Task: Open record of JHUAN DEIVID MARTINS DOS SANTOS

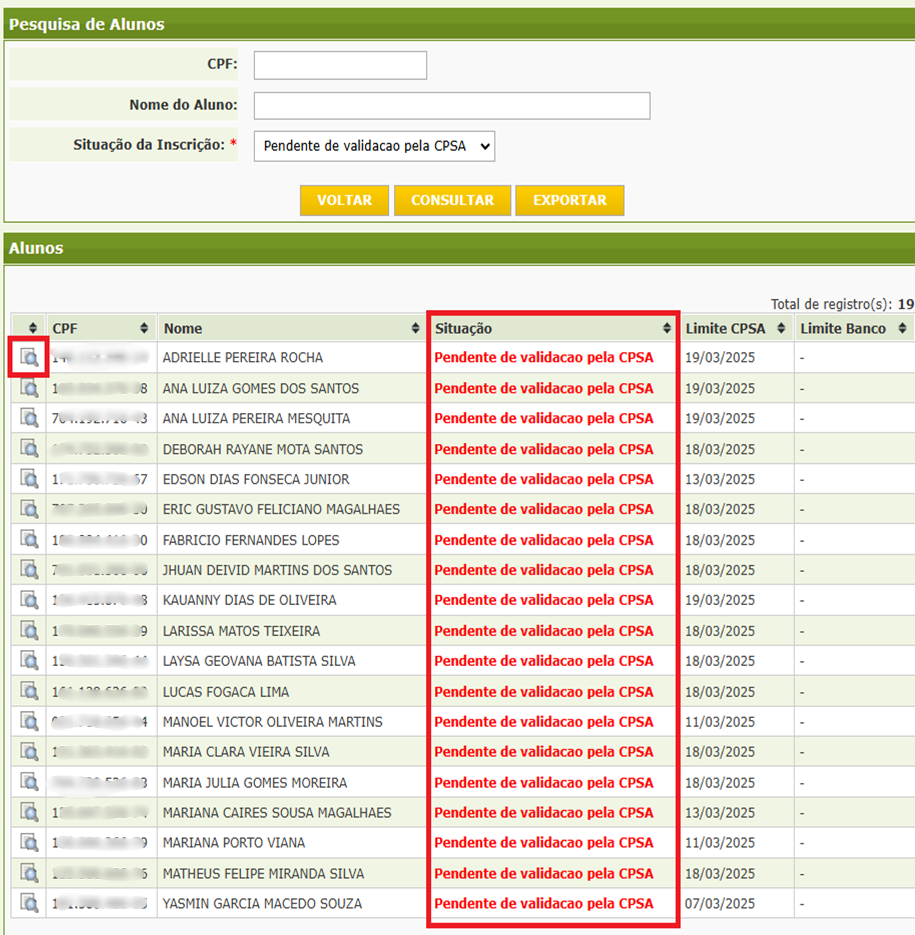Action: 28,569
